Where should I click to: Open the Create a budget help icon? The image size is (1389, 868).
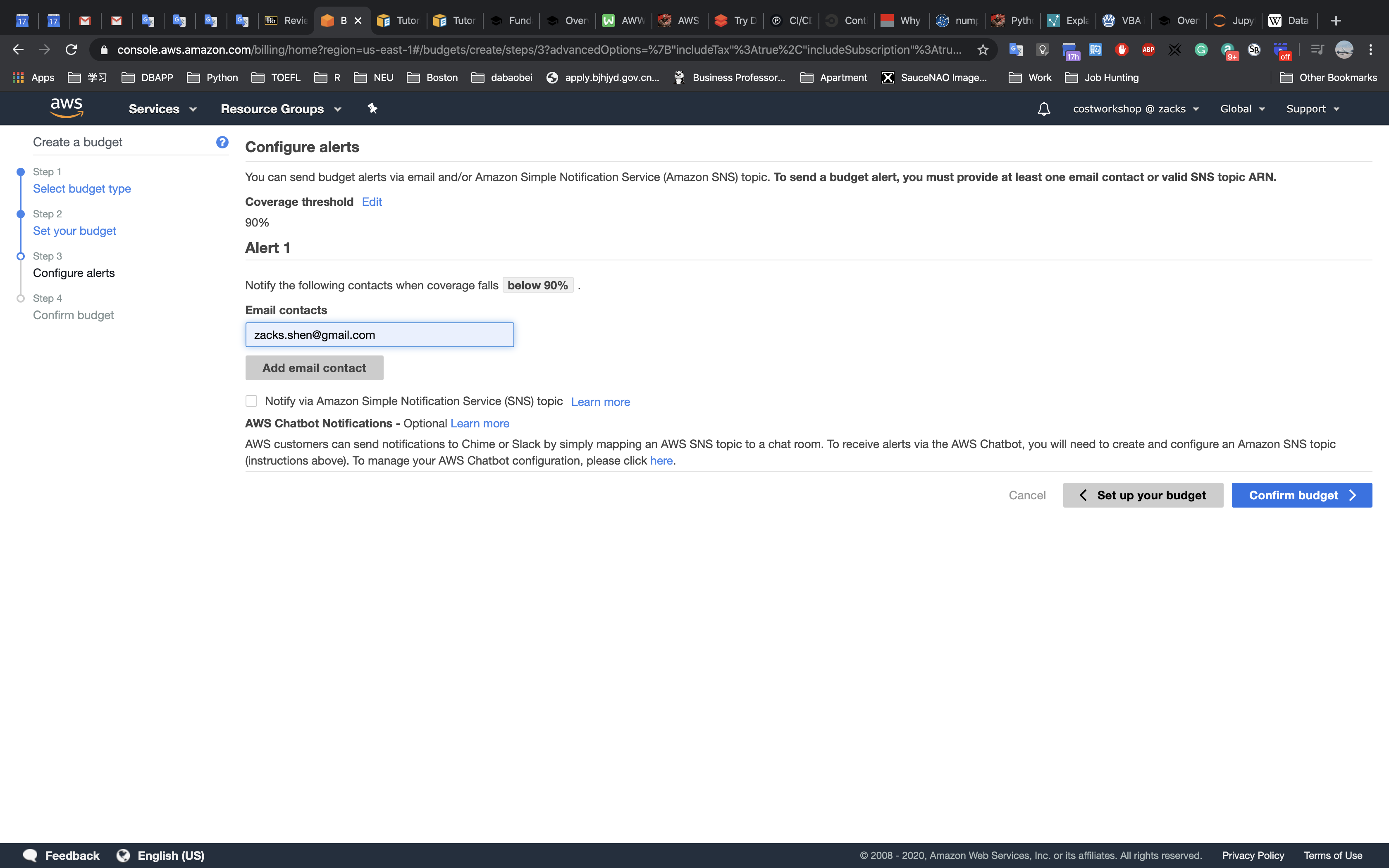(222, 142)
